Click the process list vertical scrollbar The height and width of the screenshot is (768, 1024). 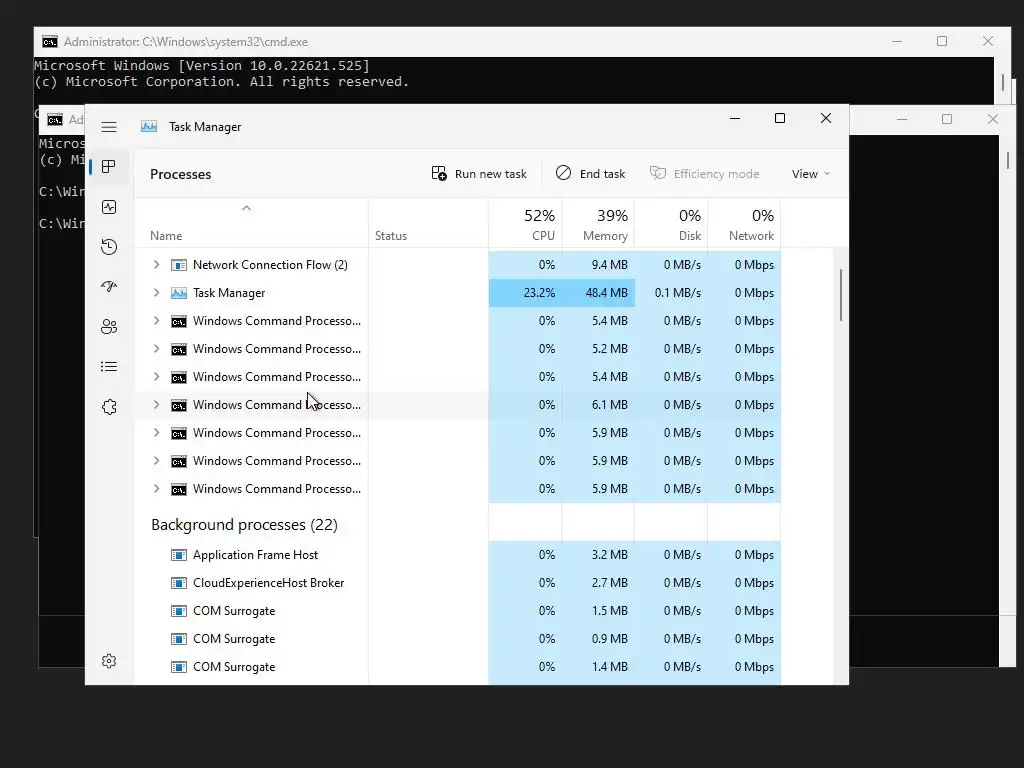coord(840,295)
